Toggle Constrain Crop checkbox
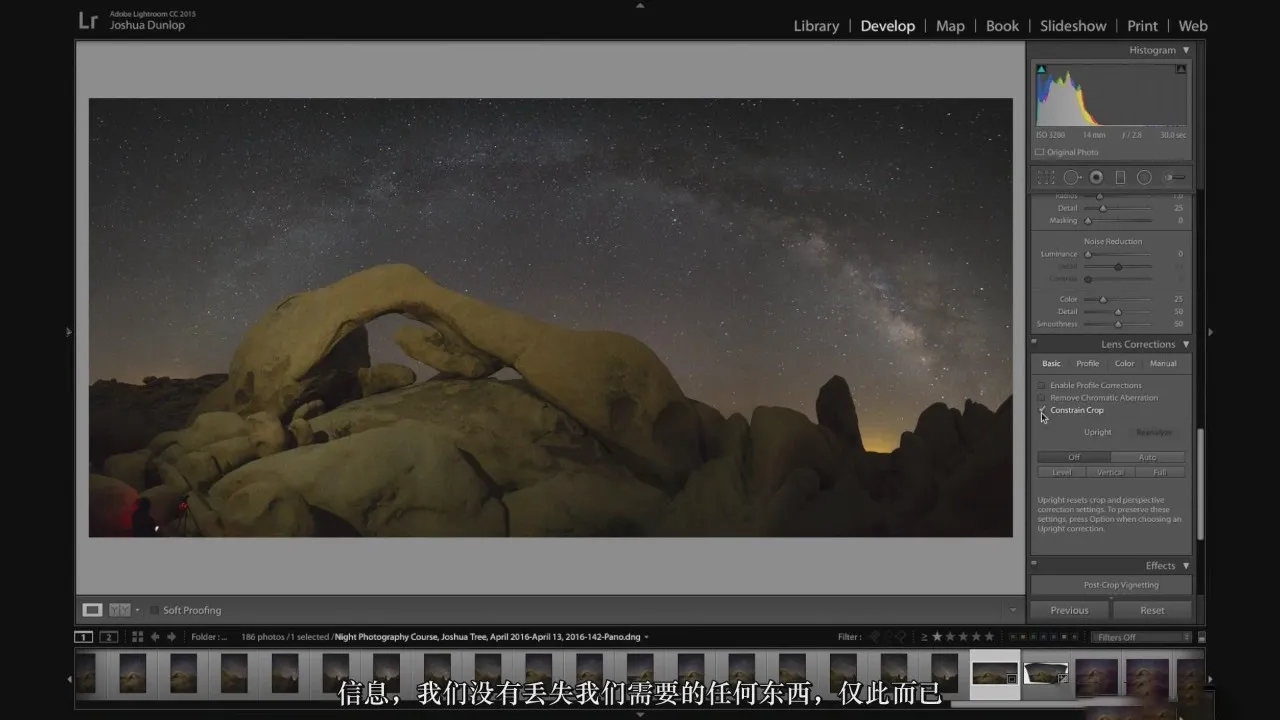The image size is (1280, 720). (x=1041, y=410)
